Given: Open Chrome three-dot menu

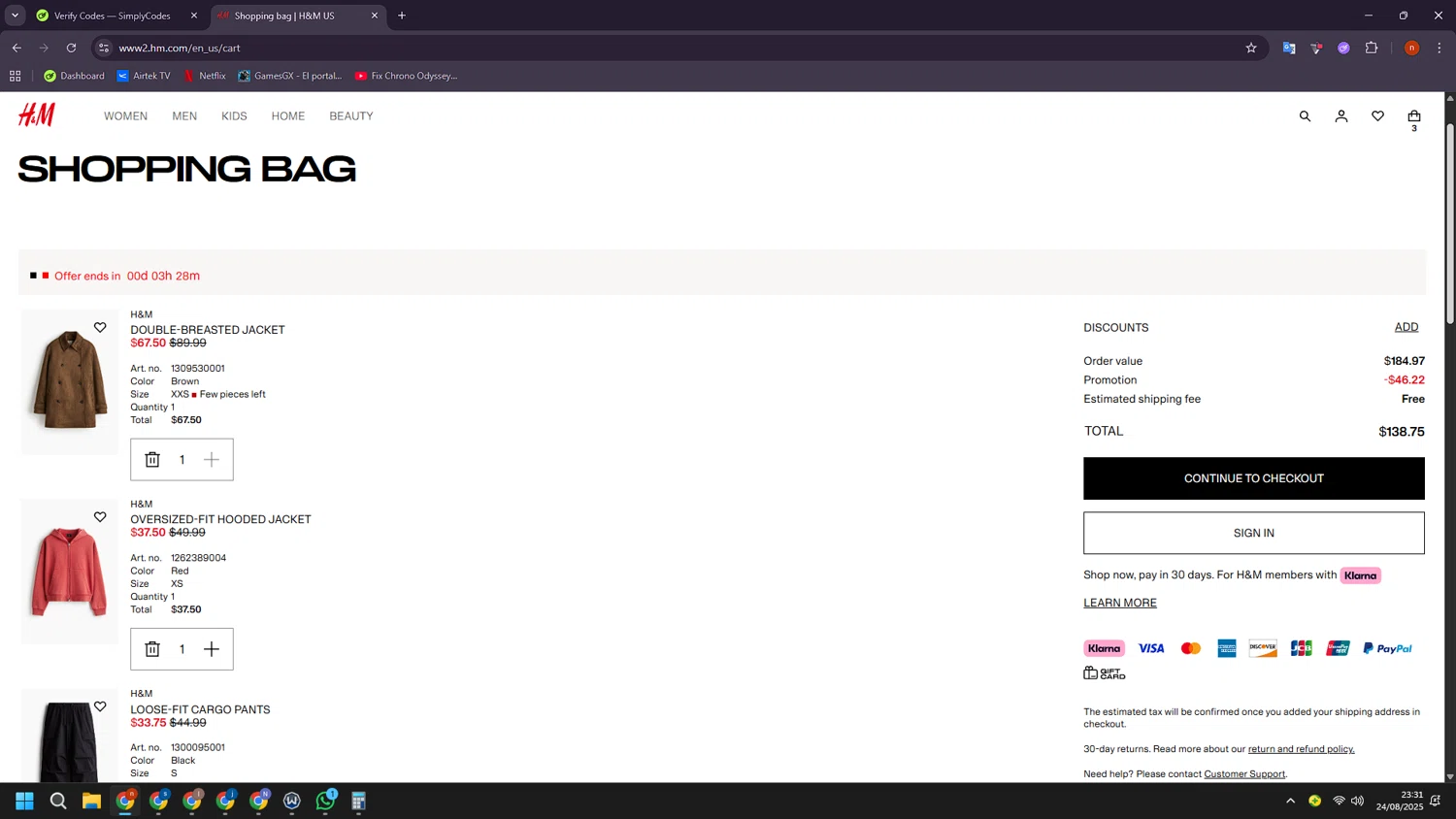Looking at the screenshot, I should pyautogui.click(x=1439, y=48).
